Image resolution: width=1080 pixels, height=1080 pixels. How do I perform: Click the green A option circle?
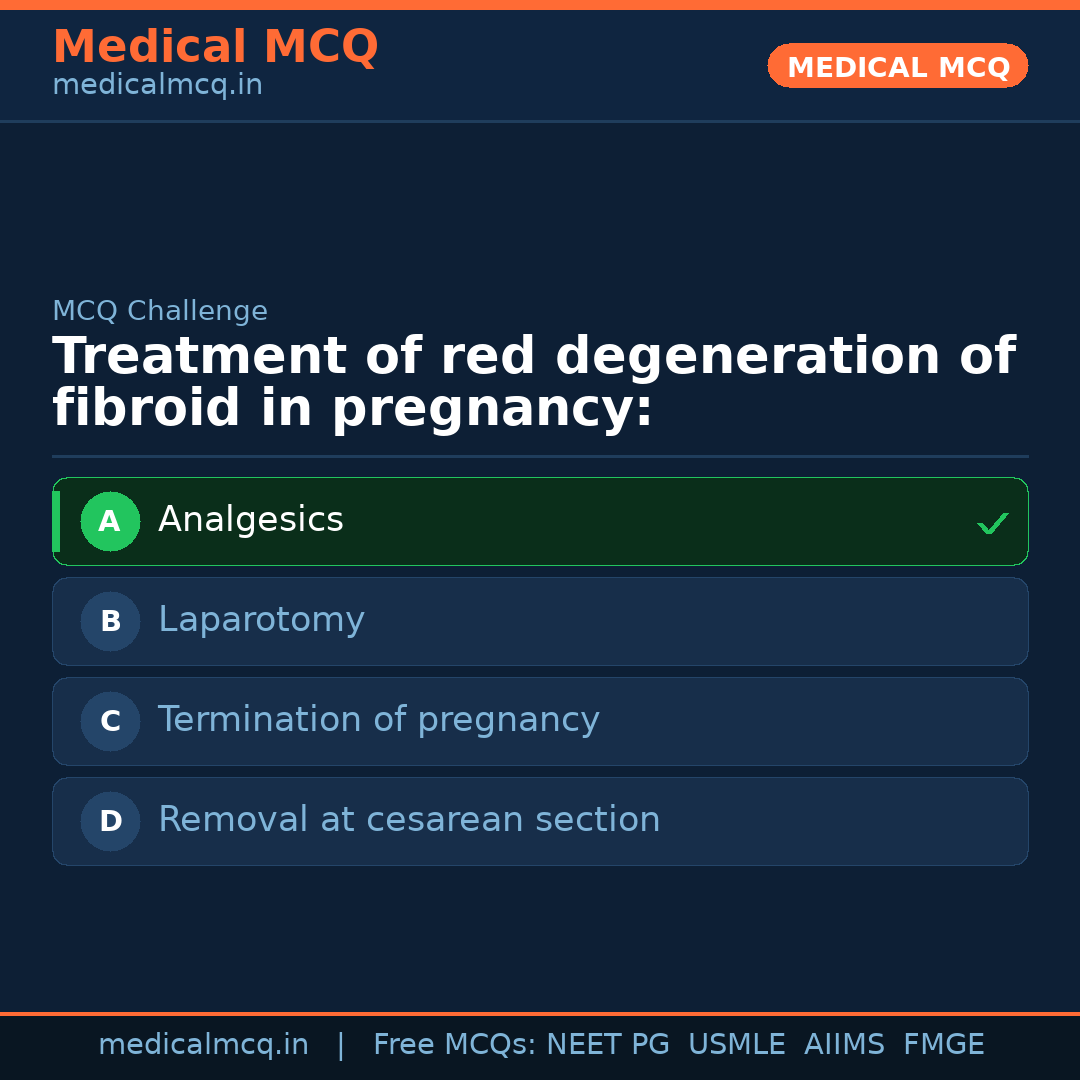110,521
